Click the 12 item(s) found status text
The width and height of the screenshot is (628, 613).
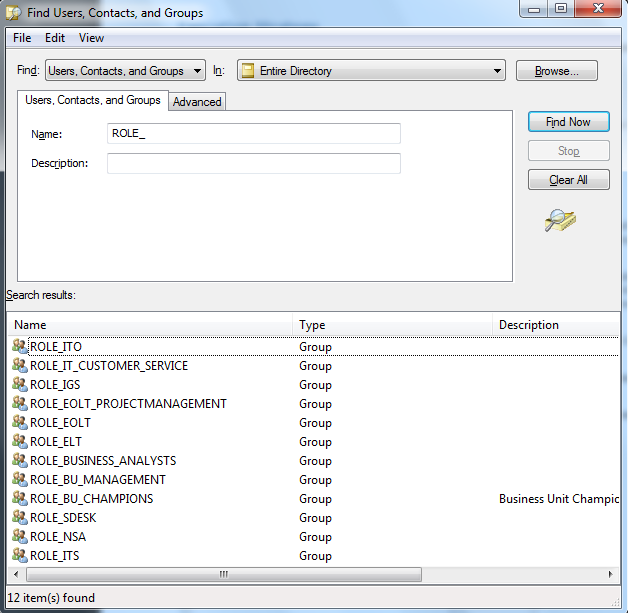[51, 598]
